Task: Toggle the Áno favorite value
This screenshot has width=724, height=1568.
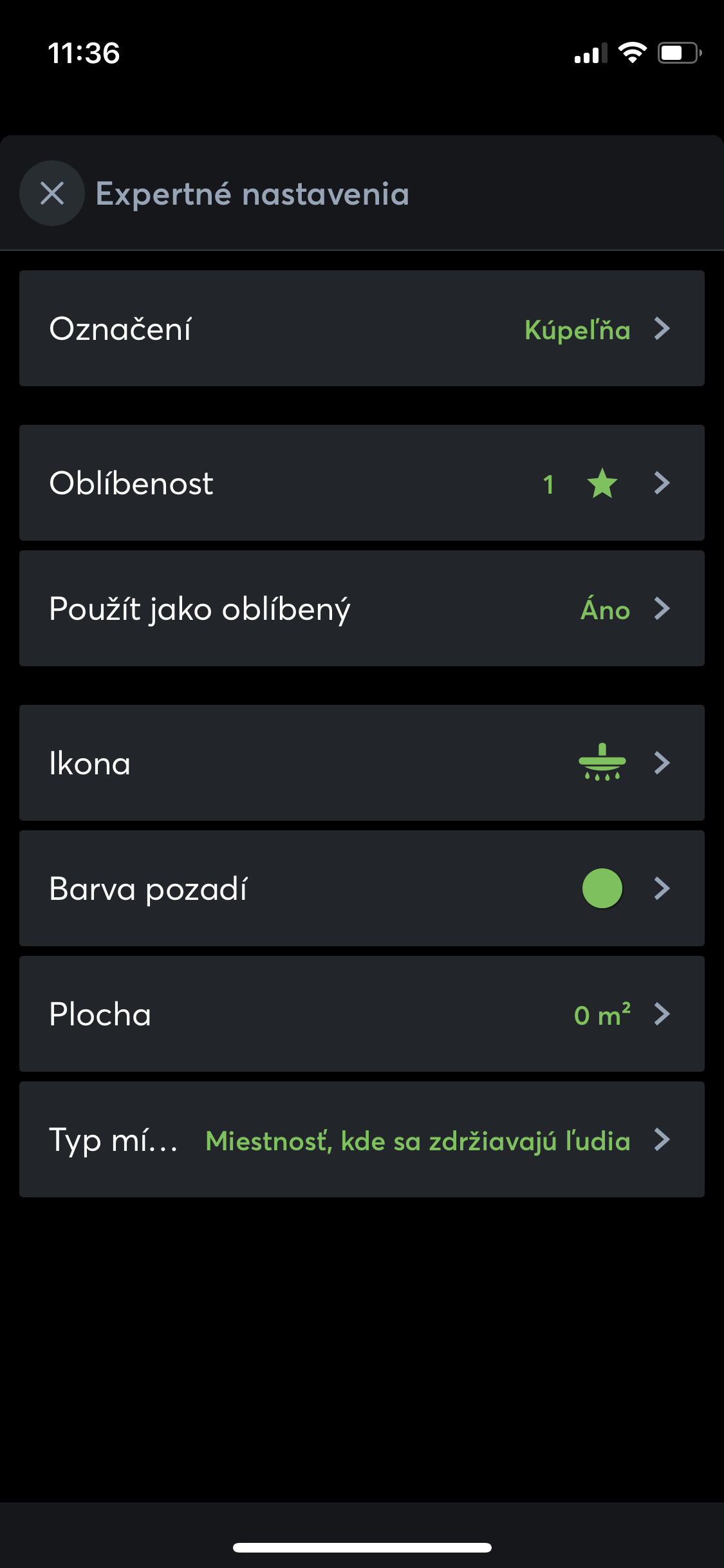Action: tap(605, 610)
